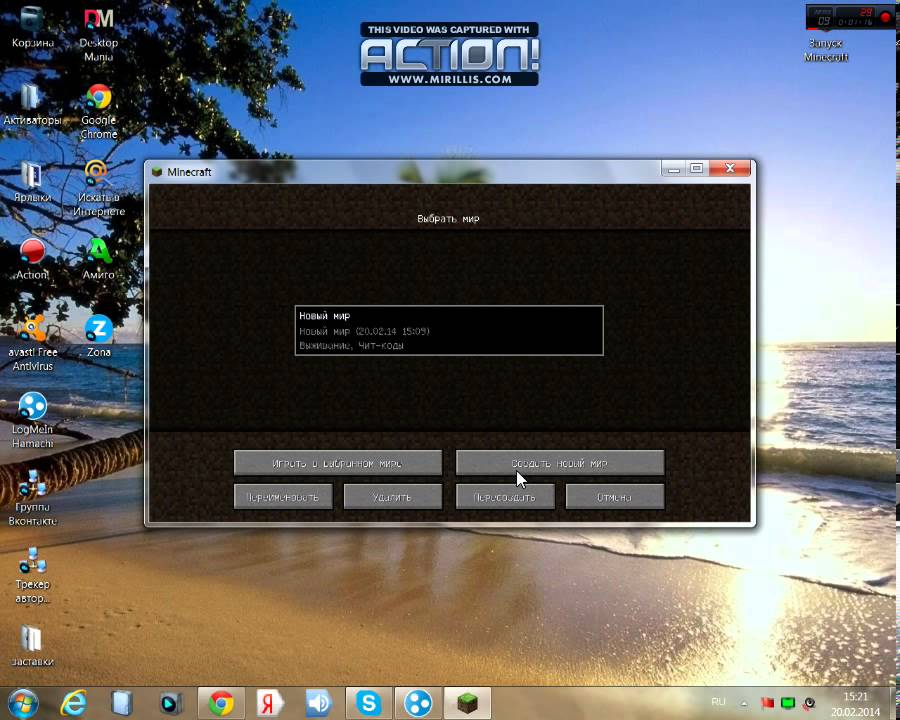900x720 pixels.
Task: Open the Windows Explorer taskbar icon
Action: coord(122,703)
